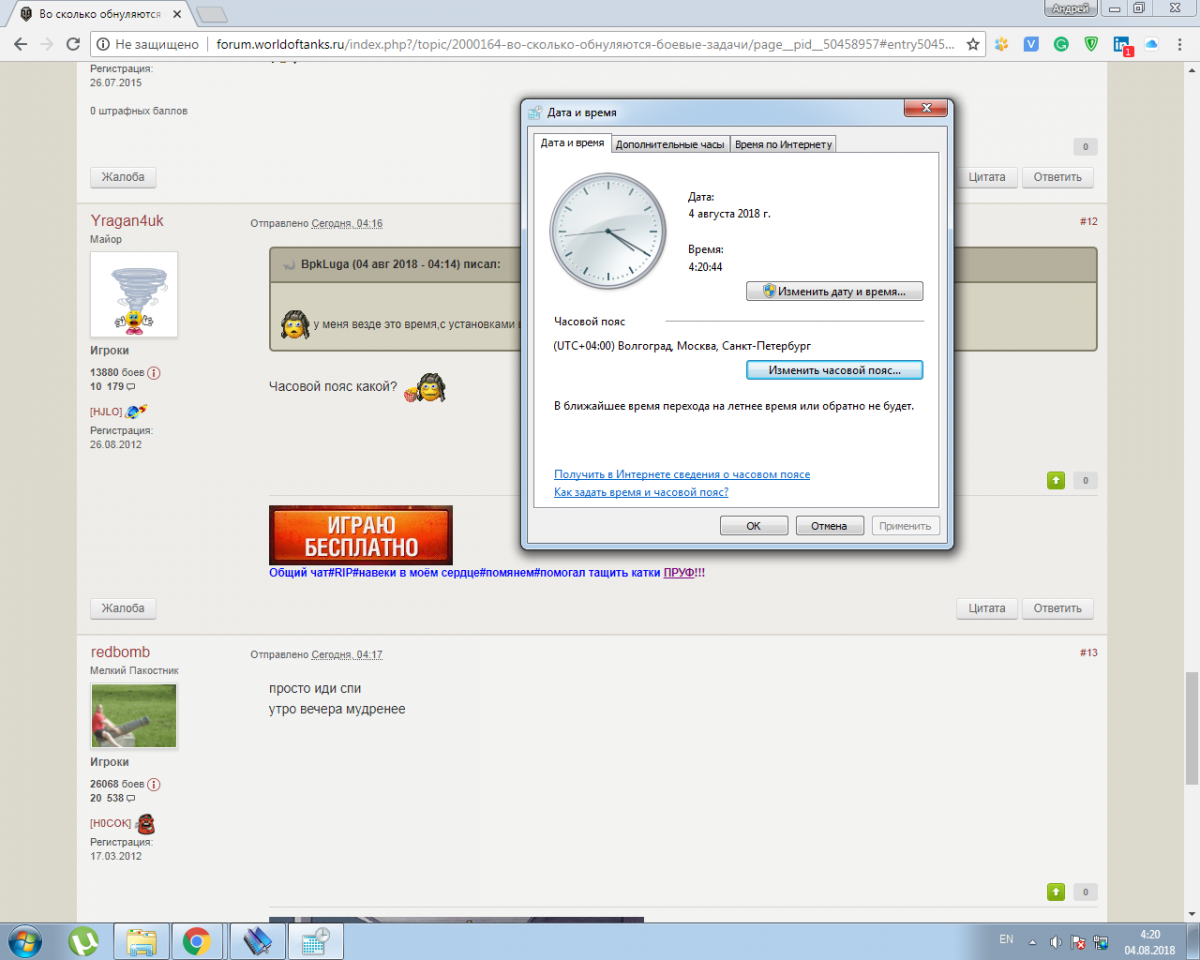The width and height of the screenshot is (1200, 960).
Task: Close the 'Дата и время' dialog
Action: click(926, 108)
